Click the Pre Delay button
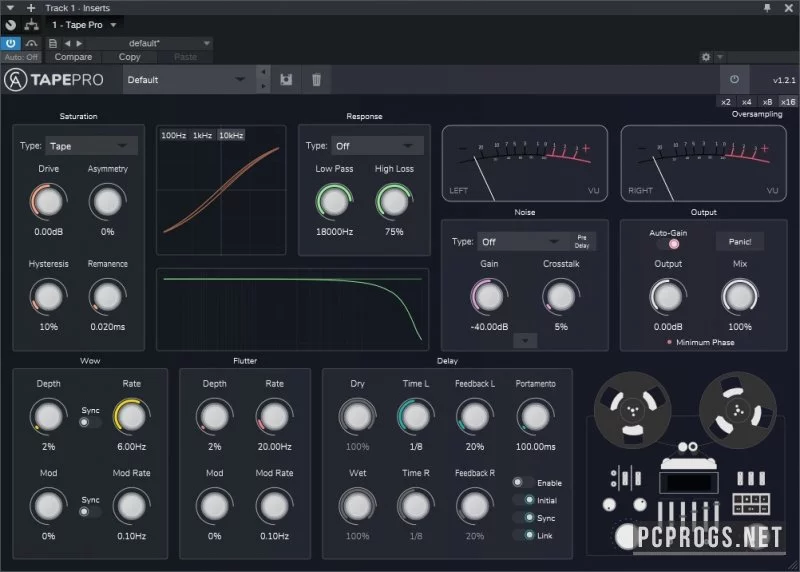This screenshot has height=572, width=800. pos(582,241)
